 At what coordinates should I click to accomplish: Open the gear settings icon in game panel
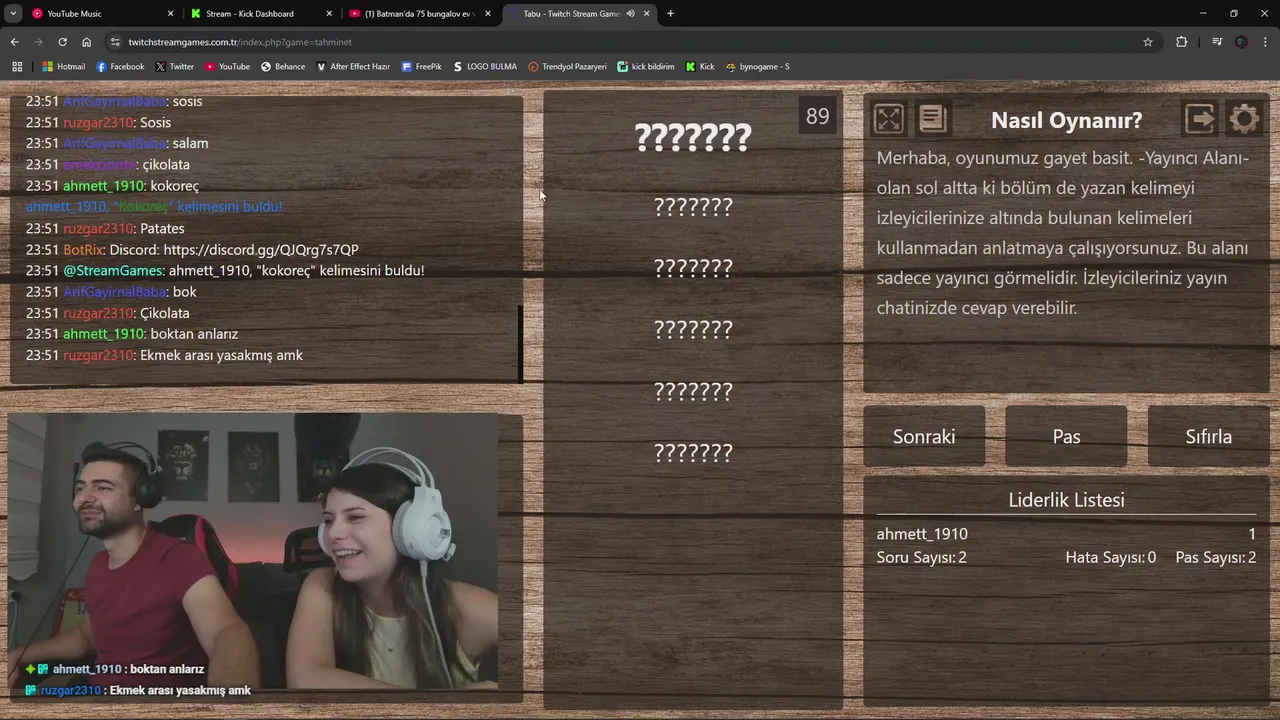point(1244,119)
